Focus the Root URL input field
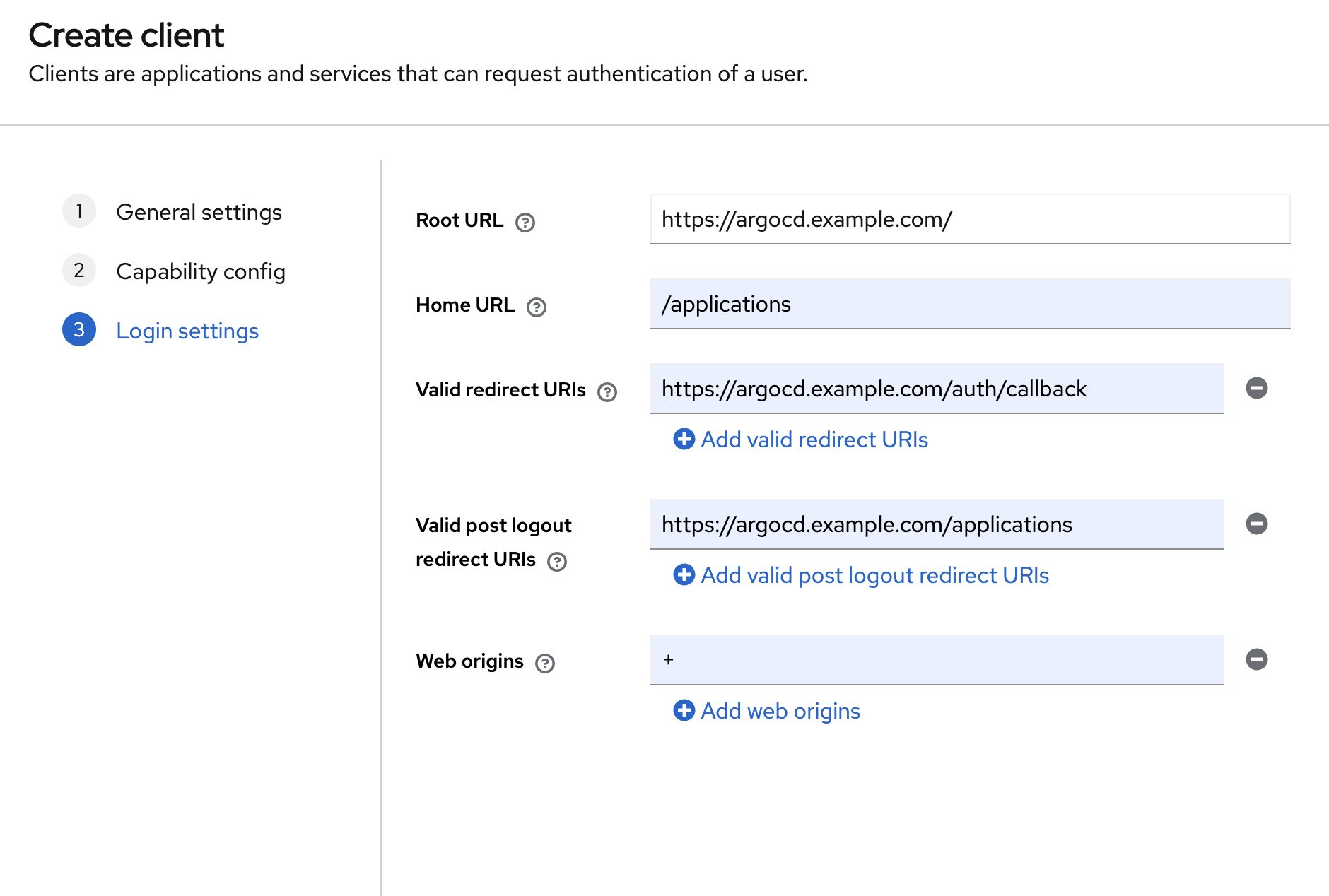The height and width of the screenshot is (896, 1329). (970, 219)
